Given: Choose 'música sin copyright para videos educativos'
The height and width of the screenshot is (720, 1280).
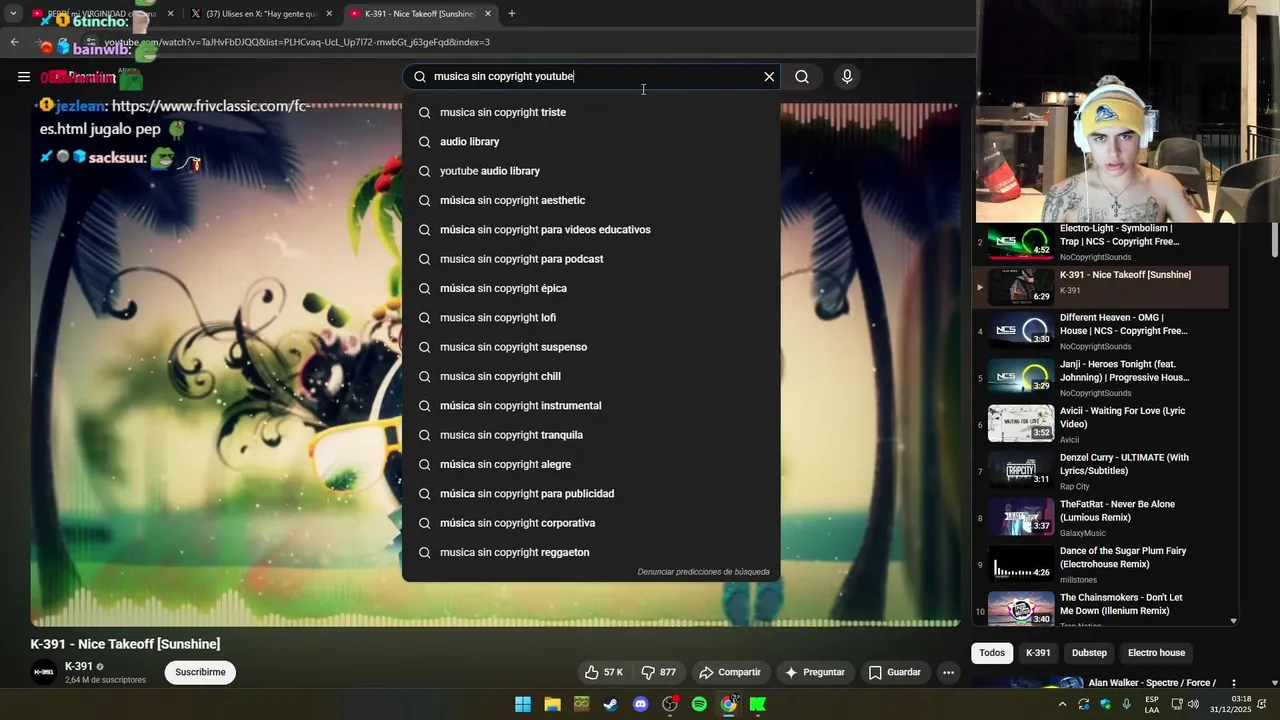Looking at the screenshot, I should pos(591,230).
